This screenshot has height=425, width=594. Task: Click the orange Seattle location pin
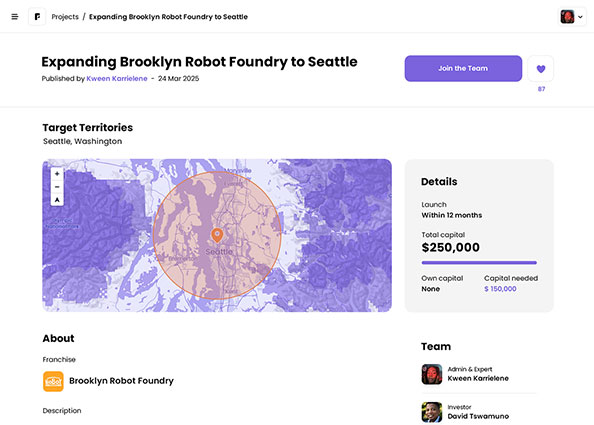pyautogui.click(x=217, y=235)
